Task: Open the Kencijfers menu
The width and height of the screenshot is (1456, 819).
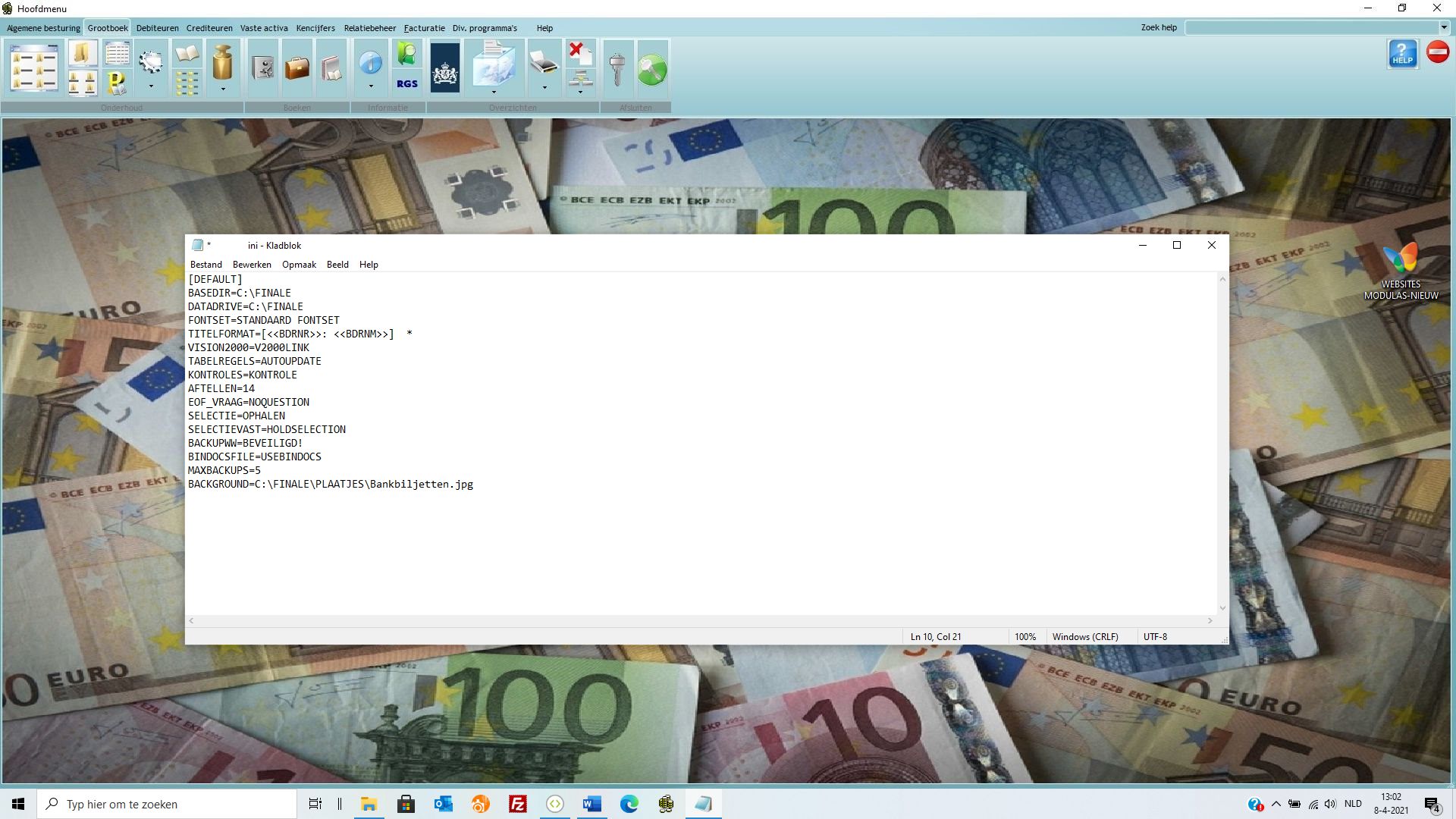Action: tap(315, 28)
